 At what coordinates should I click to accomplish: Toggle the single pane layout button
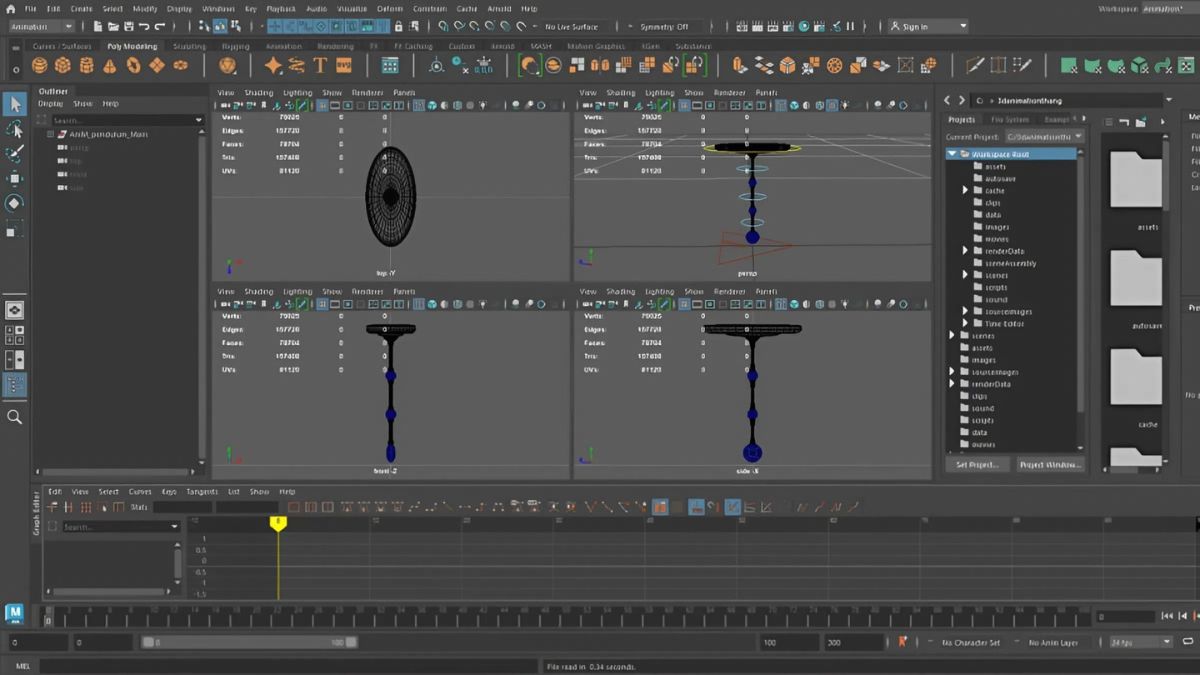(x=14, y=310)
